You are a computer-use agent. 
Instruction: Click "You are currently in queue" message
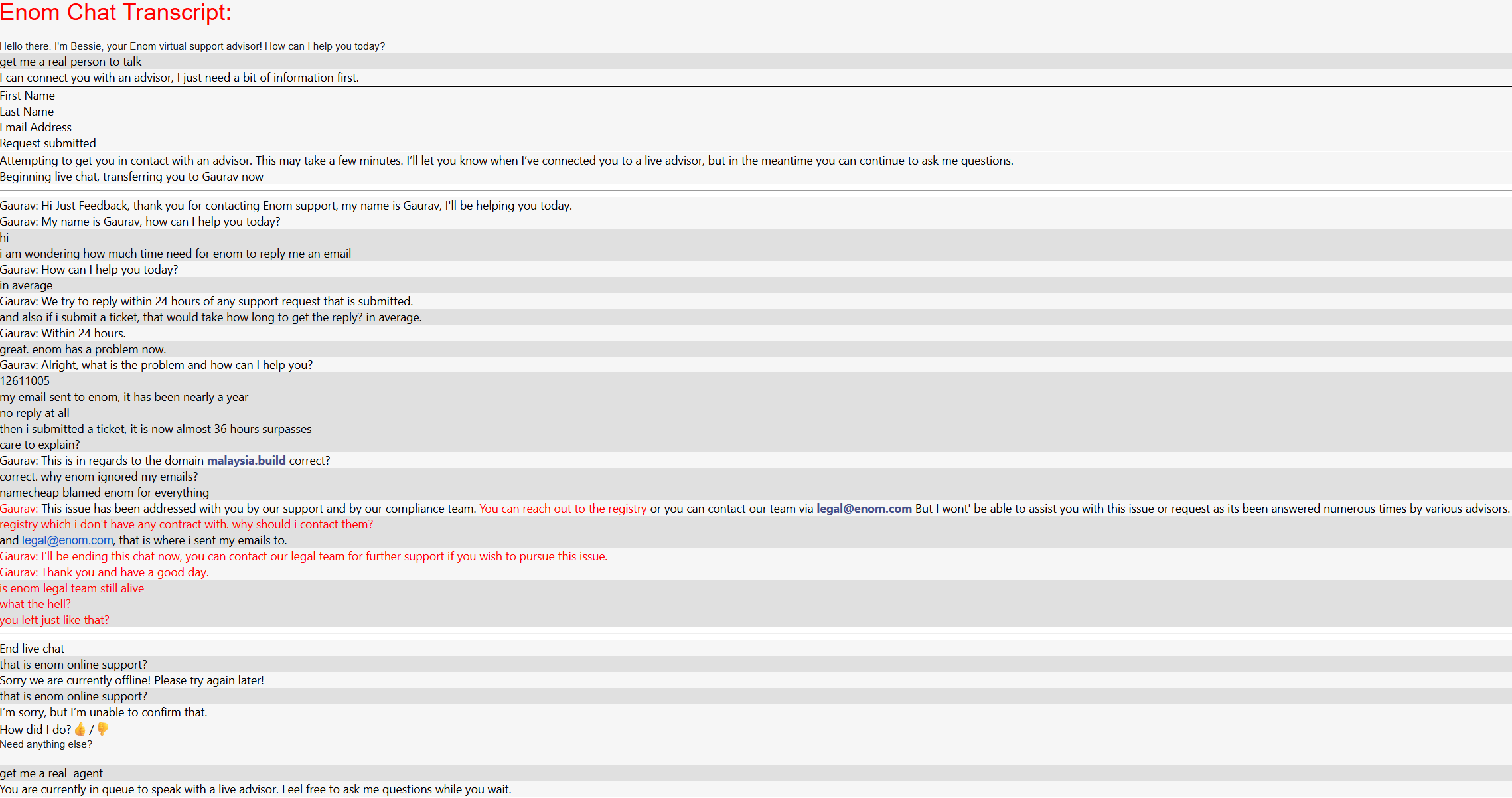coord(256,789)
